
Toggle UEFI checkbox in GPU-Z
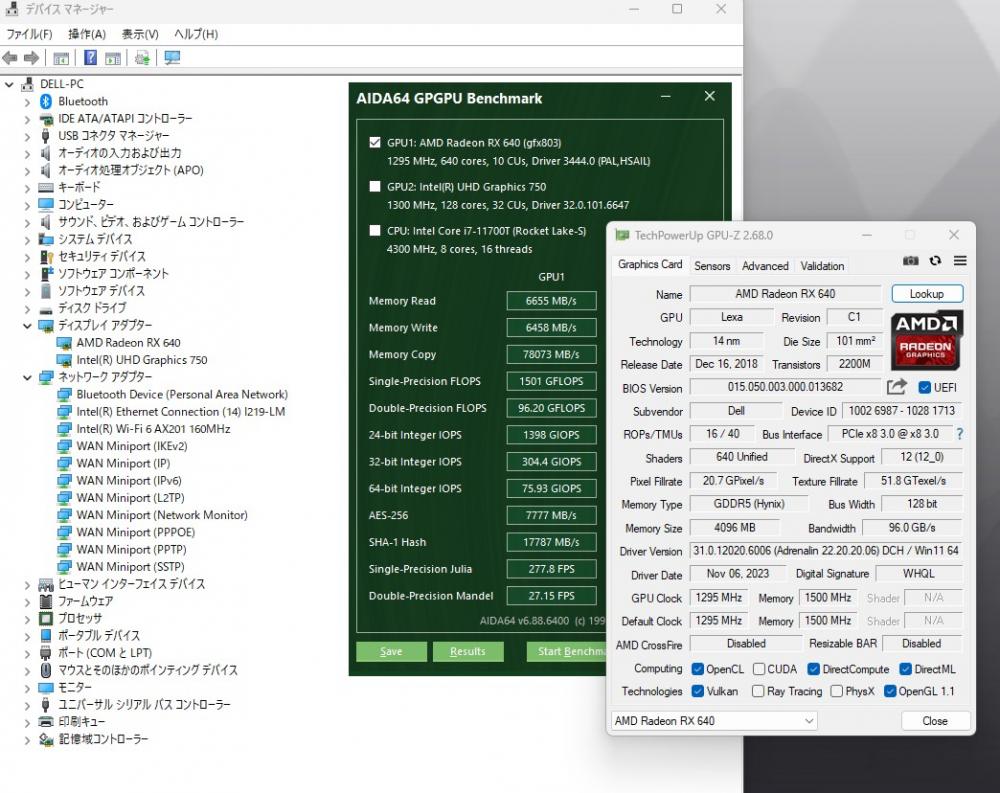(x=924, y=387)
